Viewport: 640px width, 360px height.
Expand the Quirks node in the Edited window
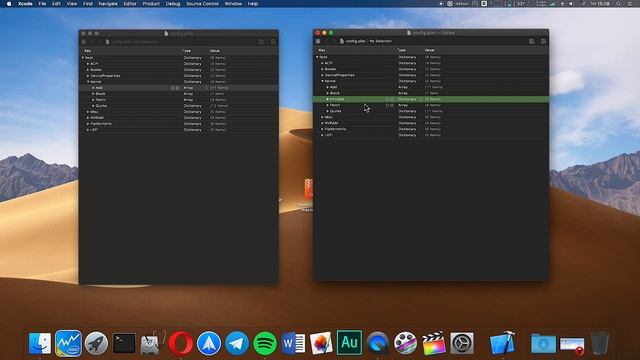tap(327, 111)
